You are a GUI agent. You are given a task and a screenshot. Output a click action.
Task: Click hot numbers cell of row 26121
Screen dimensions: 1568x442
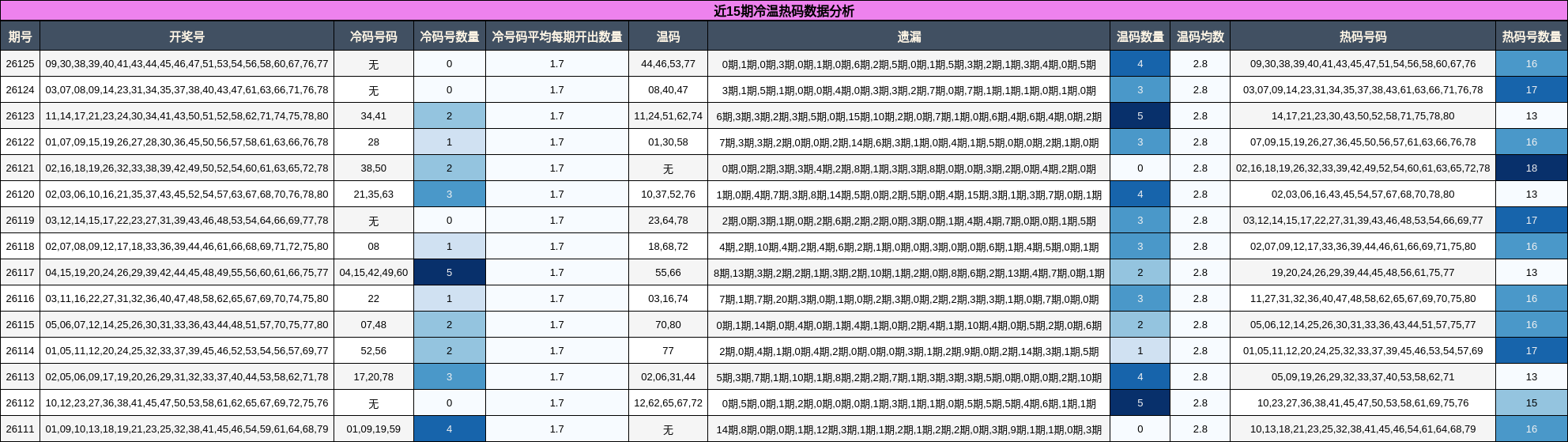pos(1363,168)
